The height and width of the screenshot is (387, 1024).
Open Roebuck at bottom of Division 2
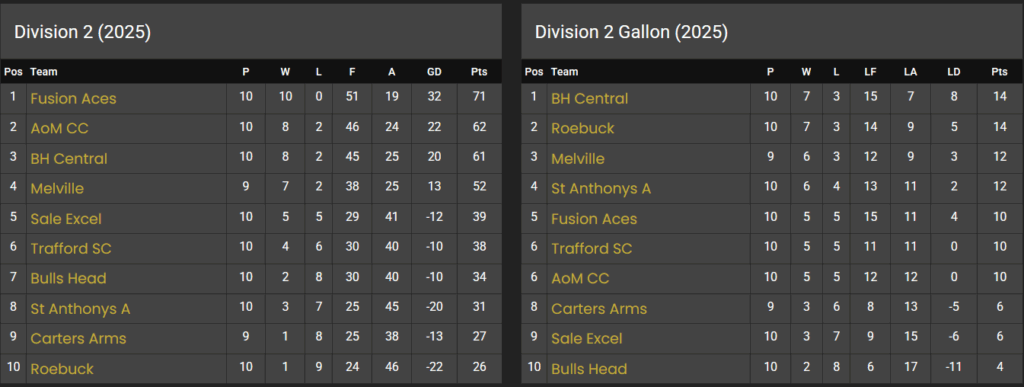pos(62,369)
